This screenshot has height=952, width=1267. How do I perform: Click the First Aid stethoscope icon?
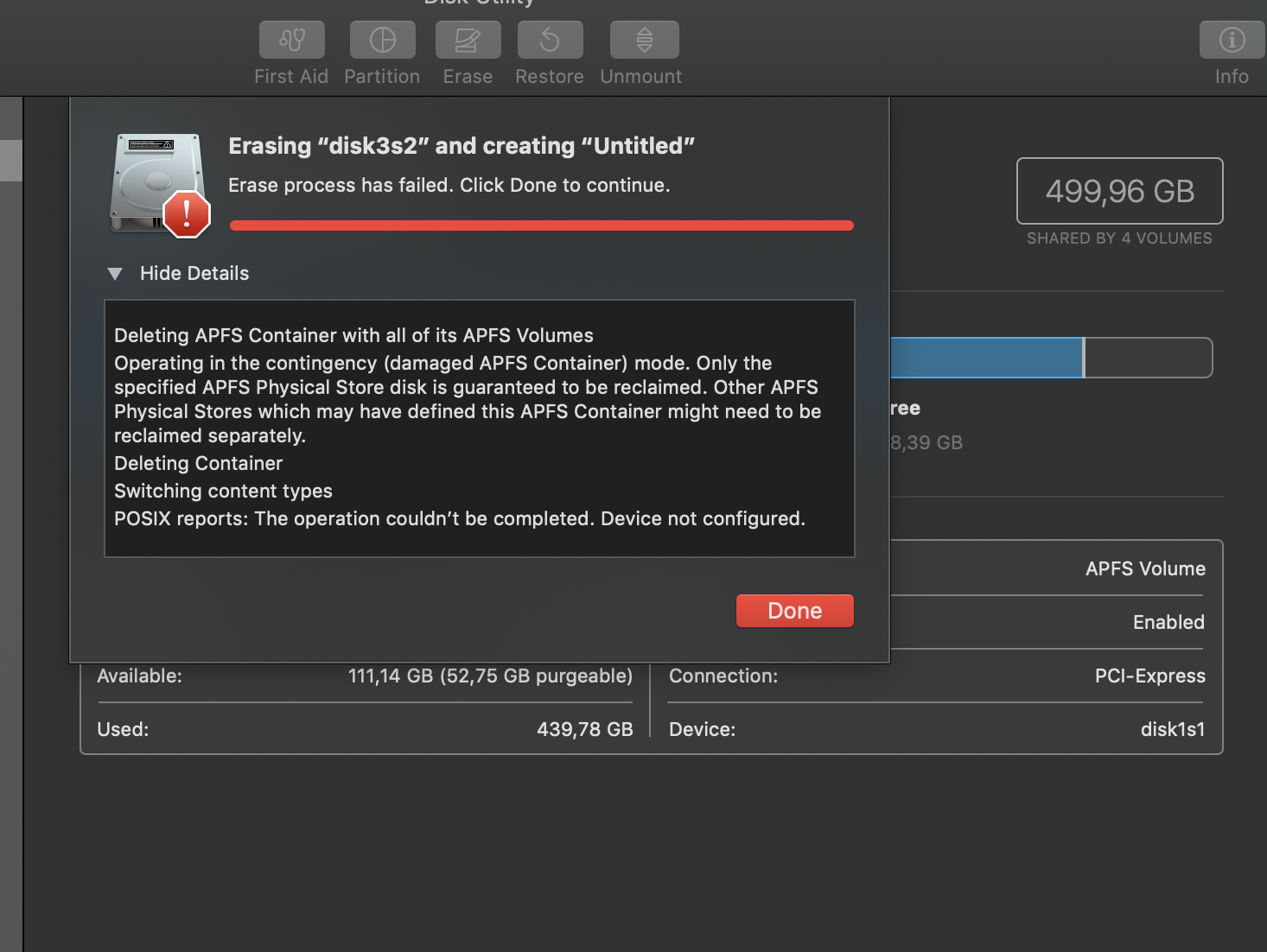click(292, 40)
